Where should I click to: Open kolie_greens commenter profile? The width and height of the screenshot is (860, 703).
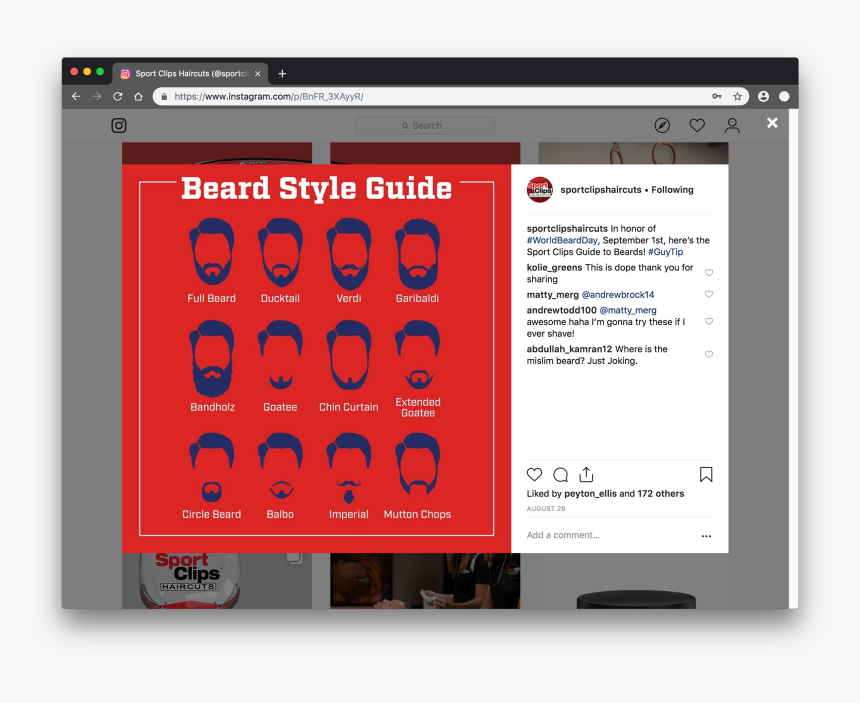[x=554, y=268]
